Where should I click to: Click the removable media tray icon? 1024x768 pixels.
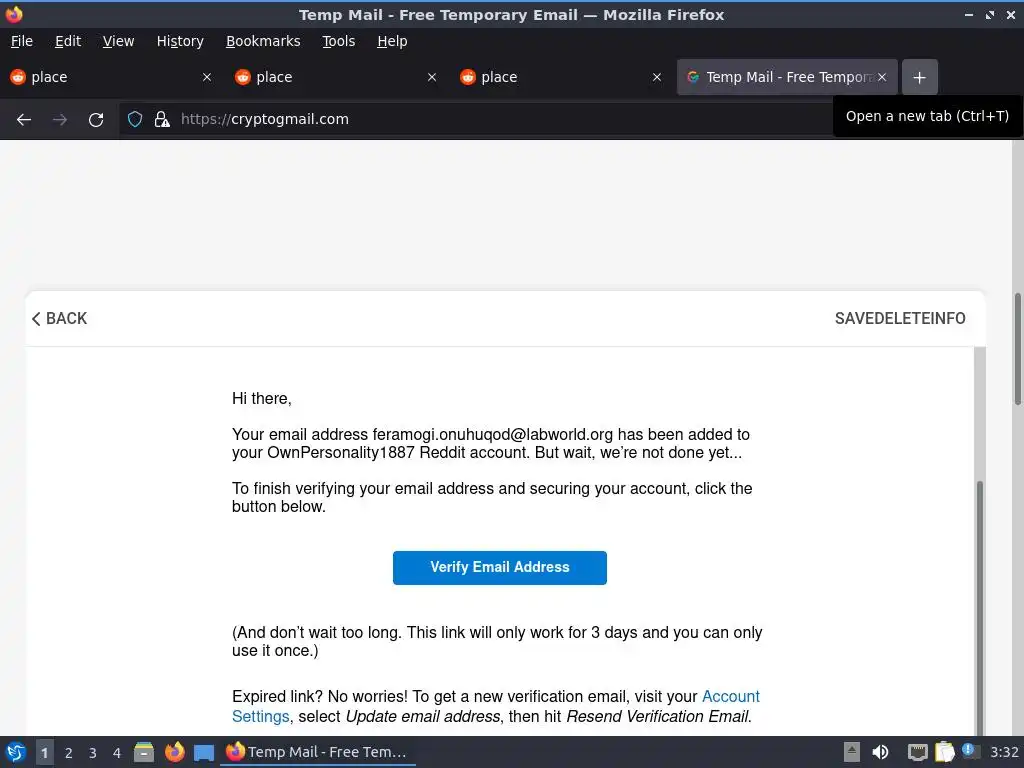[x=852, y=752]
